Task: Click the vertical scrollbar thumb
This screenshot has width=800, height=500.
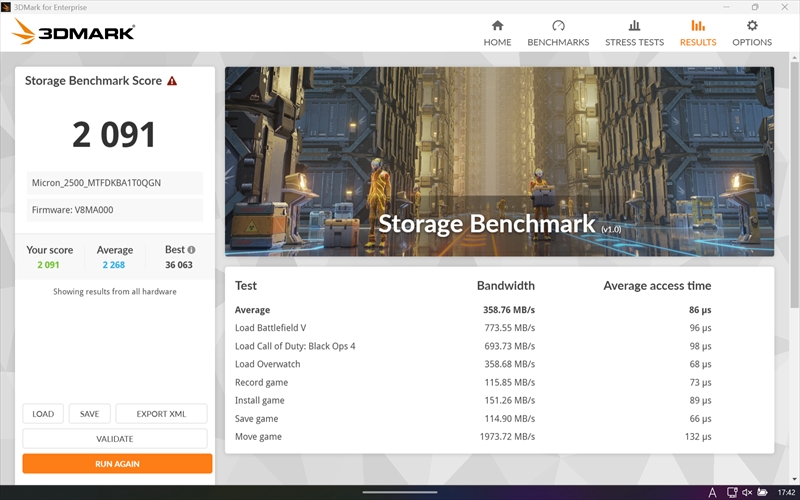Action: (794, 184)
